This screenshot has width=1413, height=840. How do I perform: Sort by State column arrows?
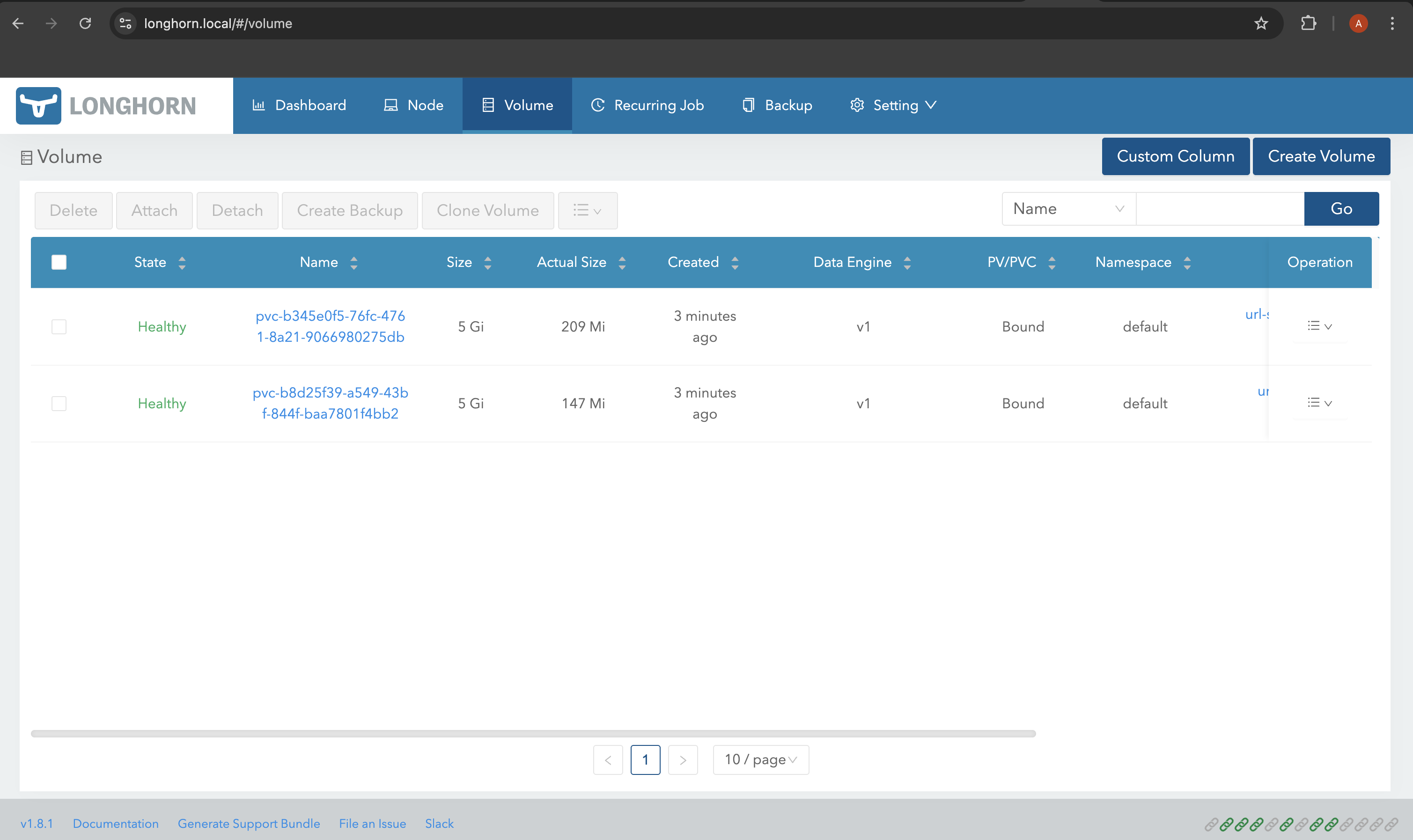[x=182, y=263]
